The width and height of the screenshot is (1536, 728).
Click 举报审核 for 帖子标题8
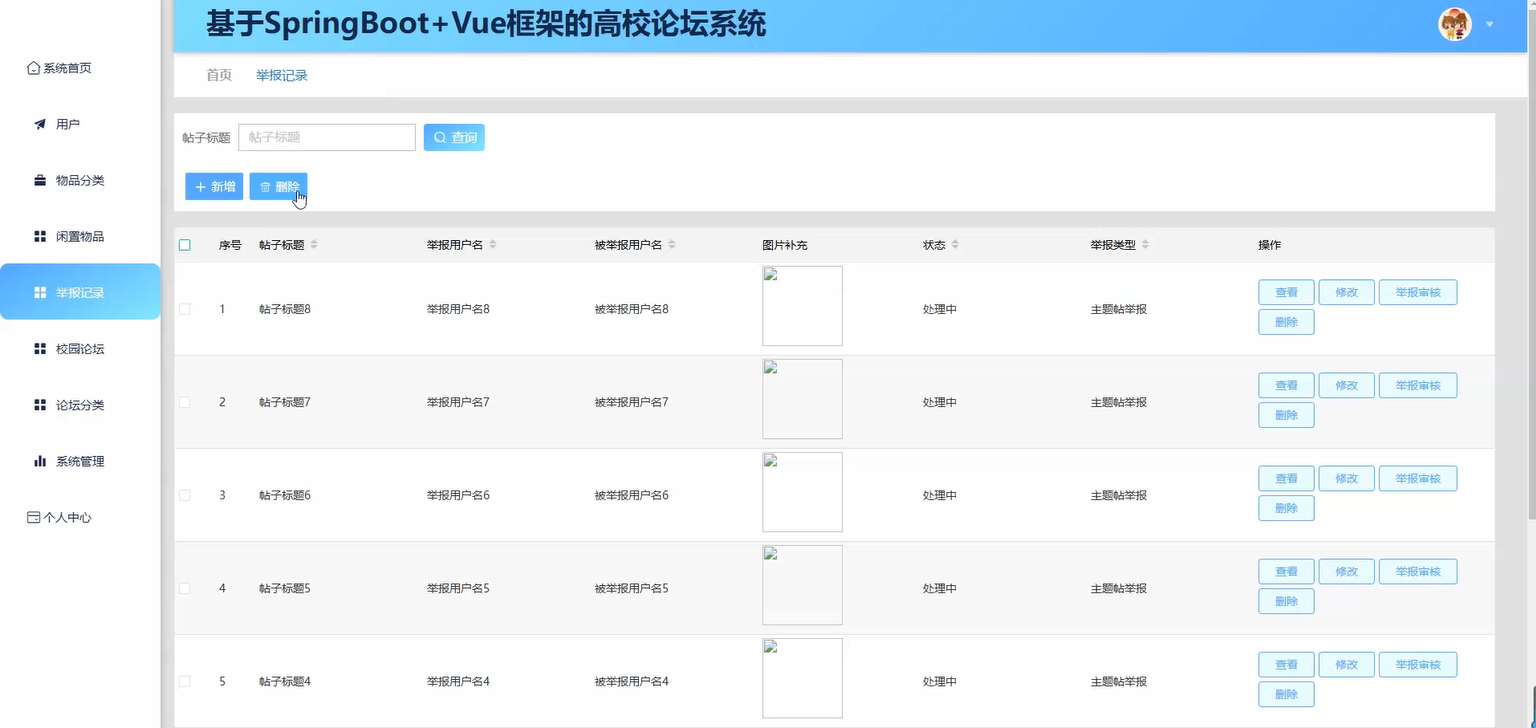click(1418, 292)
